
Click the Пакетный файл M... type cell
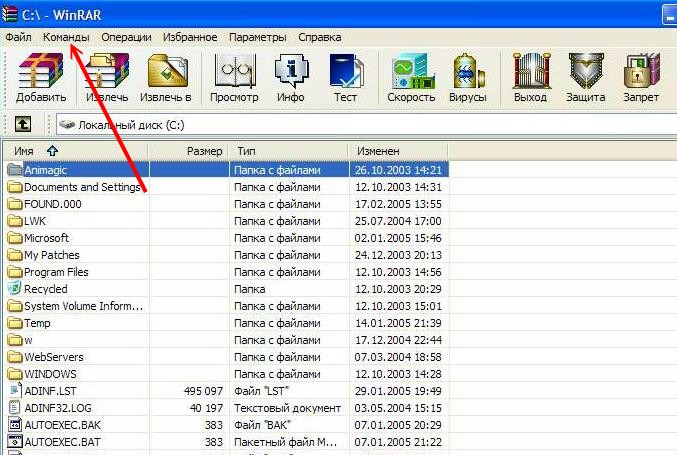tap(285, 442)
